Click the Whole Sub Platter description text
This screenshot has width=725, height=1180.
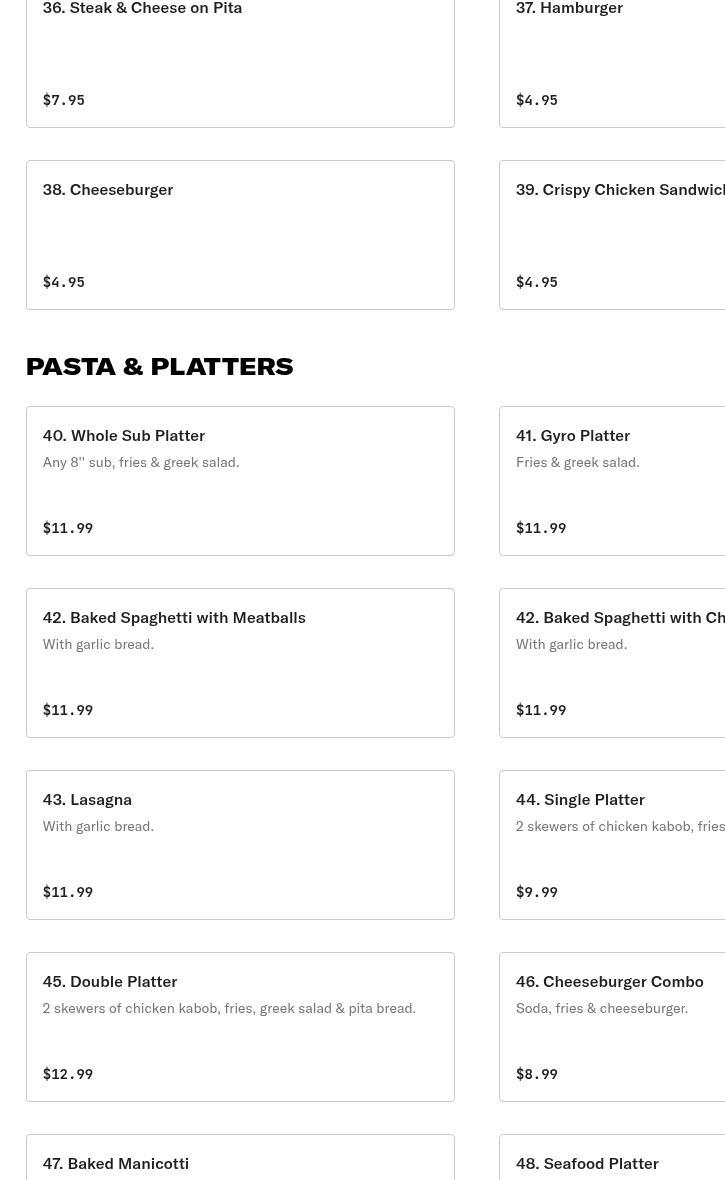(141, 462)
